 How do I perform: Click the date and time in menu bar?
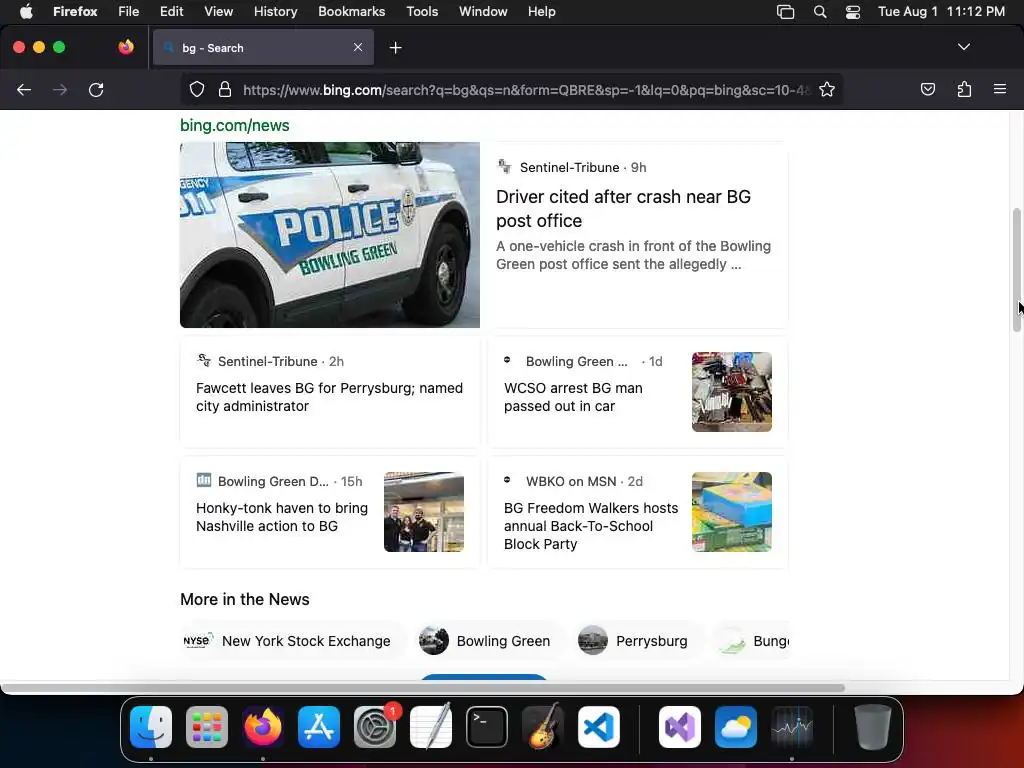click(941, 12)
